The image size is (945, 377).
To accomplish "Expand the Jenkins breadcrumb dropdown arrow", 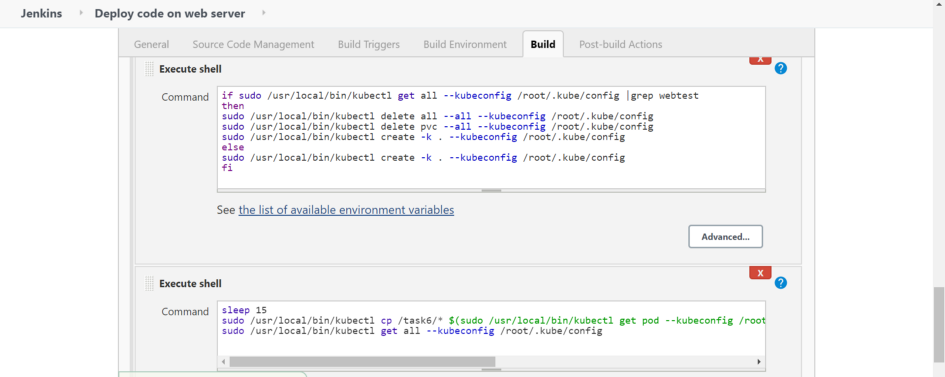I will pyautogui.click(x=81, y=13).
